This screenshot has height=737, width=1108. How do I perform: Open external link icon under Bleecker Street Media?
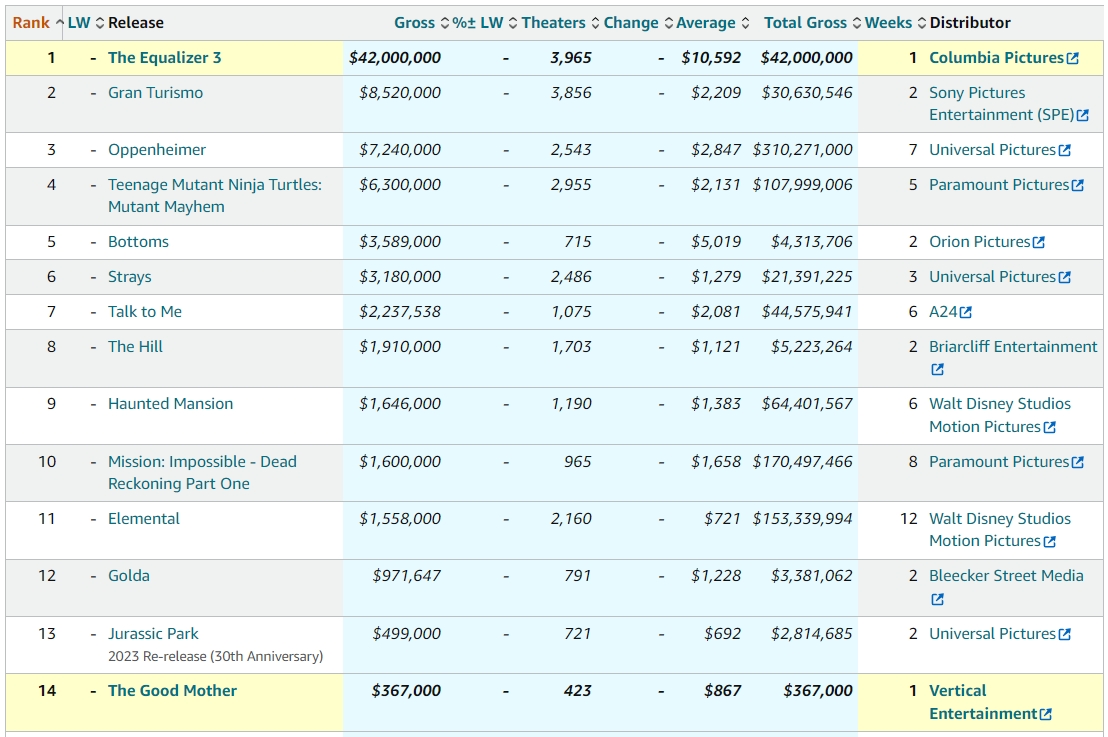938,599
